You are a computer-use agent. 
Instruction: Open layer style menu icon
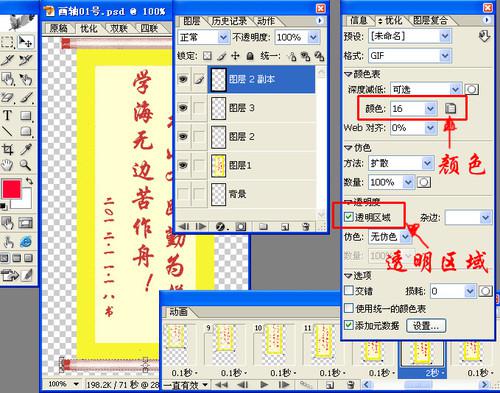pos(221,227)
